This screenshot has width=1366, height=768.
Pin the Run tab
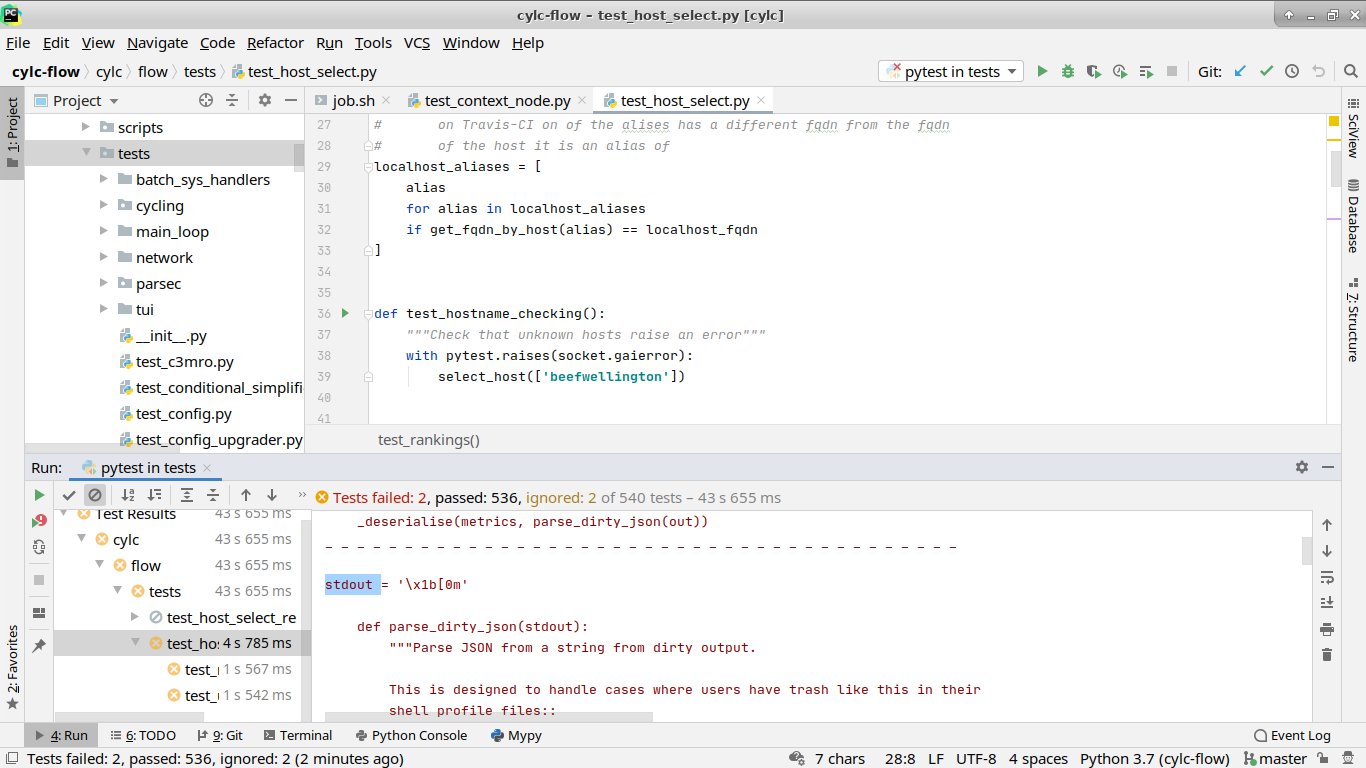(x=39, y=645)
